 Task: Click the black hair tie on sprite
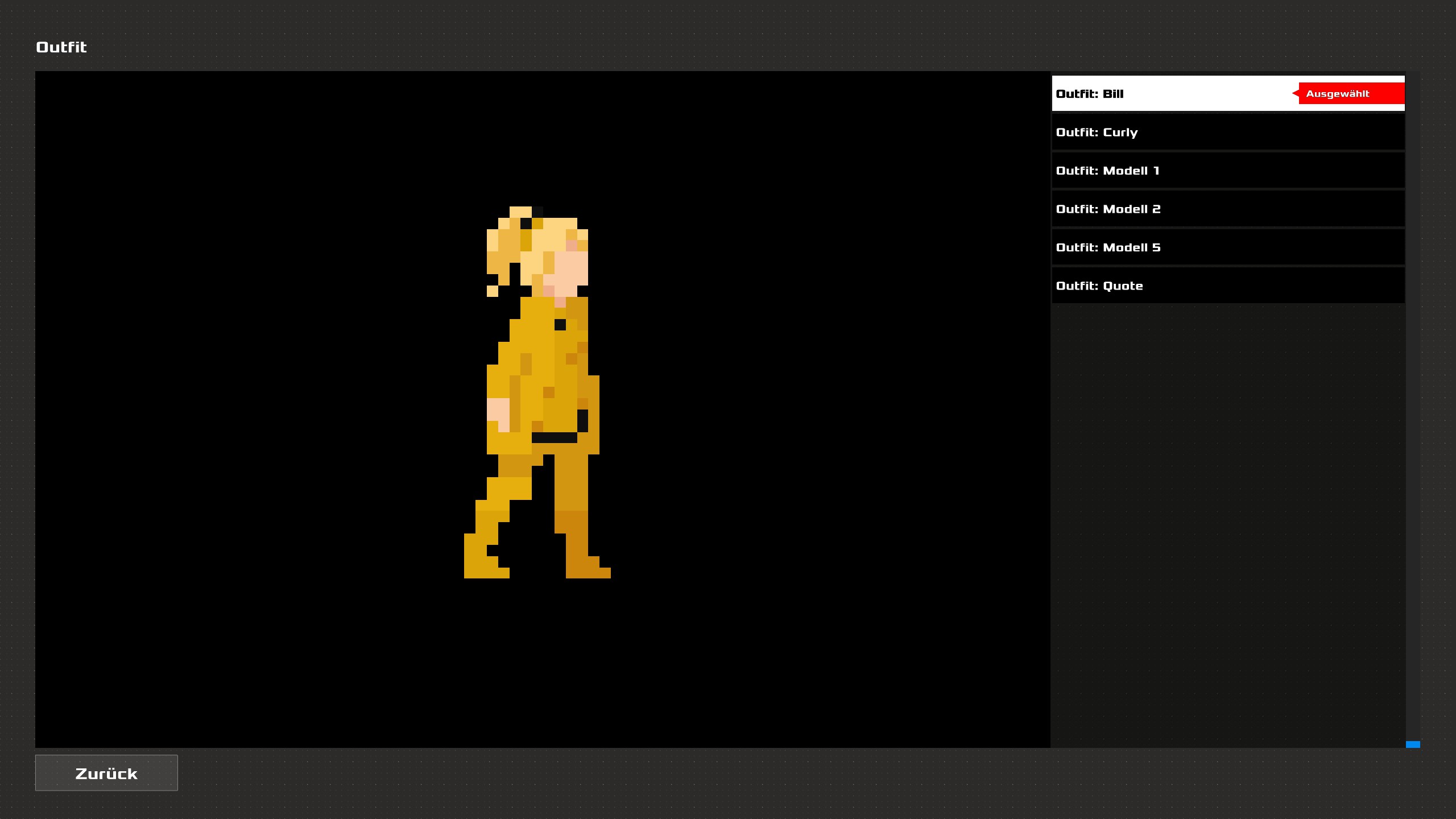click(526, 222)
